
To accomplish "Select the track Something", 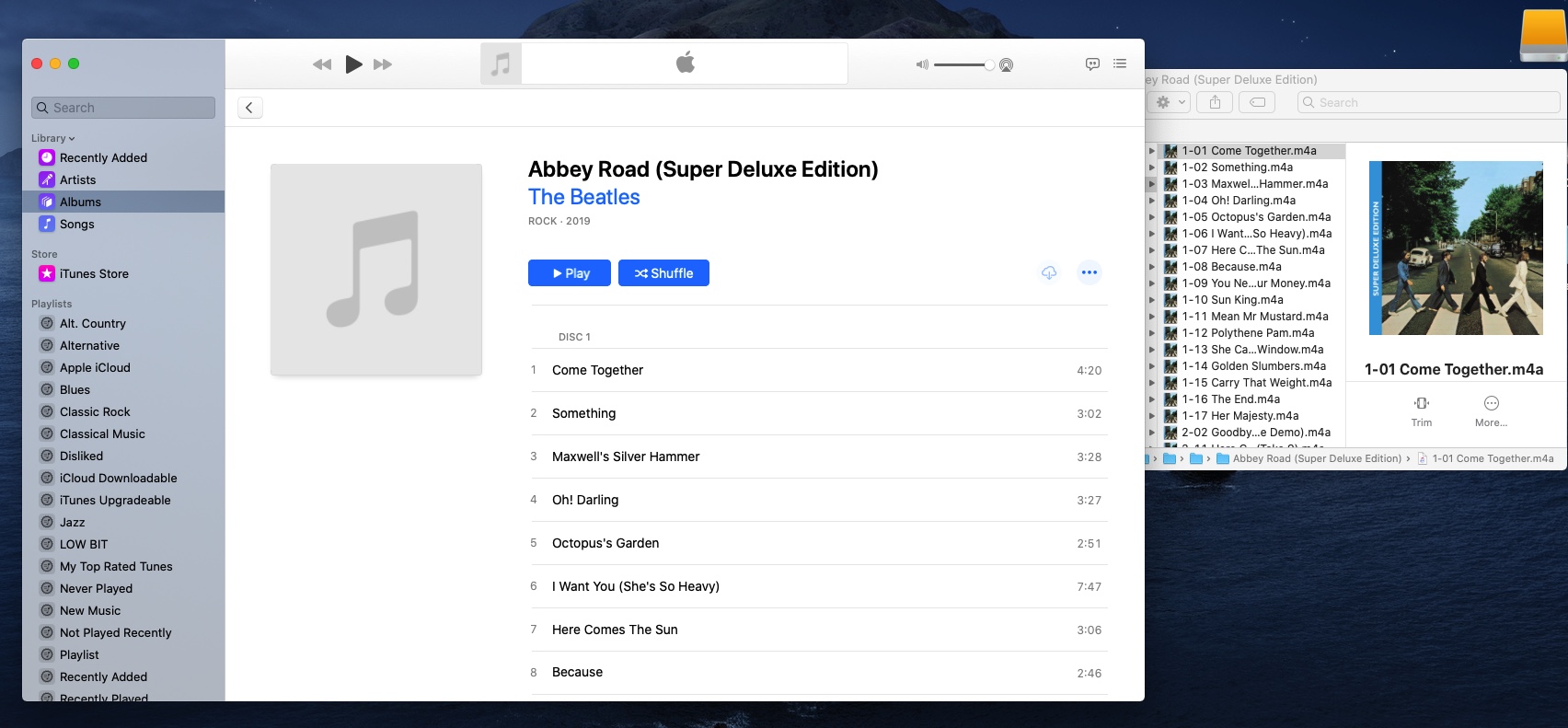I will [819, 413].
